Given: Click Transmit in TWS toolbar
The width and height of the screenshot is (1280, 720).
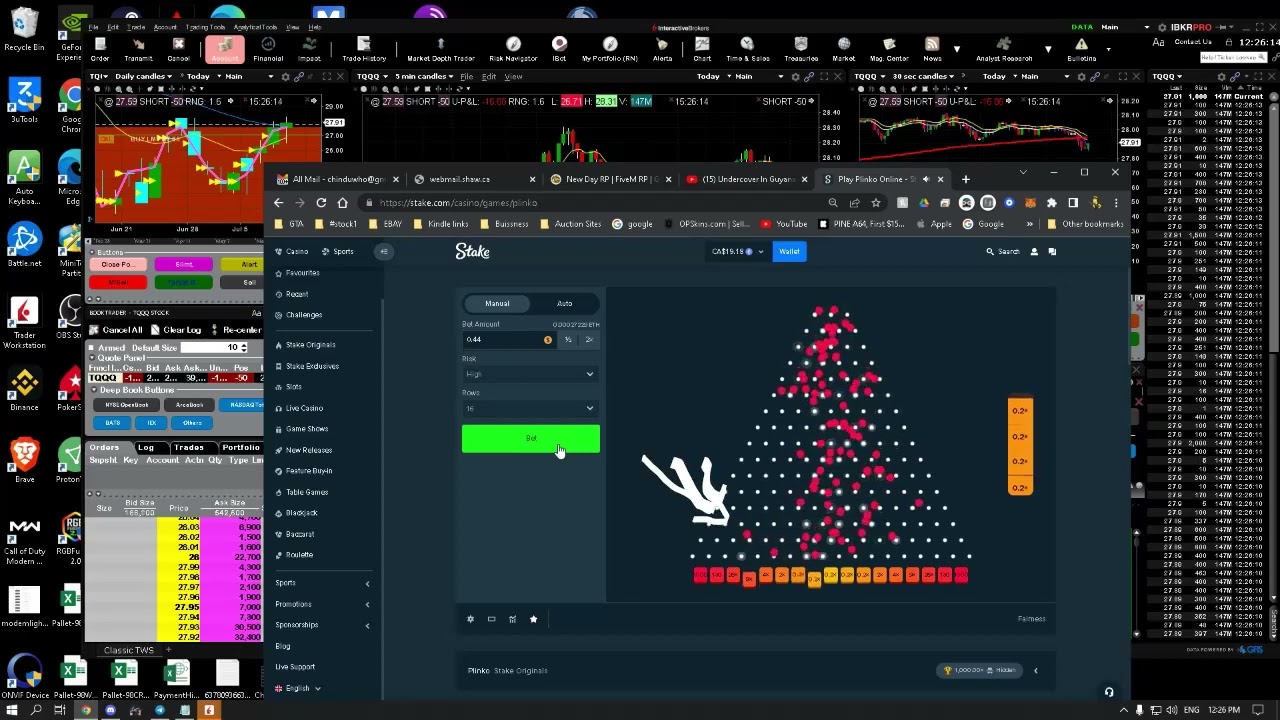Looking at the screenshot, I should [x=138, y=48].
